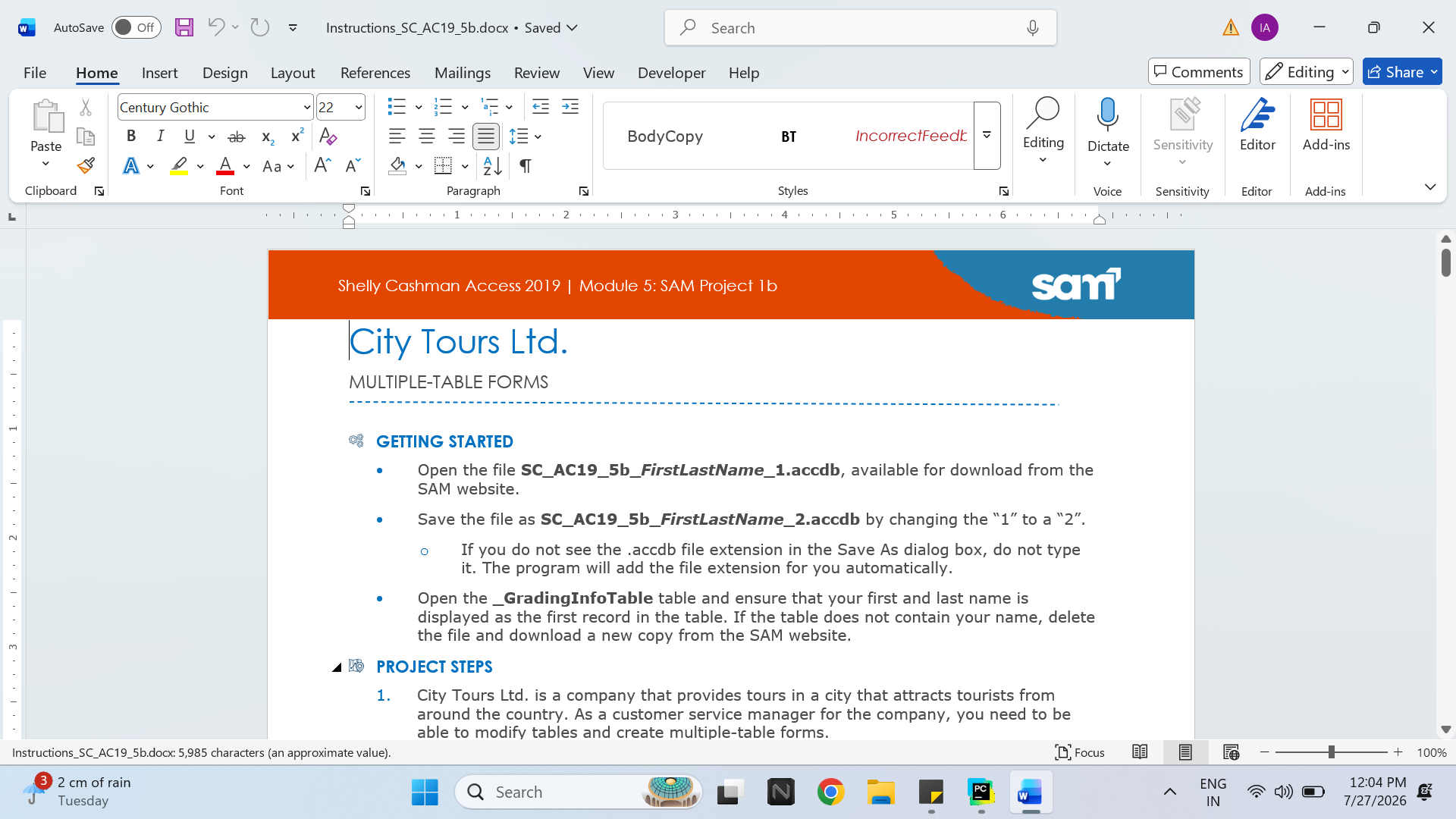Shrink font size with smaller A icon
This screenshot has width=1456, height=819.
[353, 165]
